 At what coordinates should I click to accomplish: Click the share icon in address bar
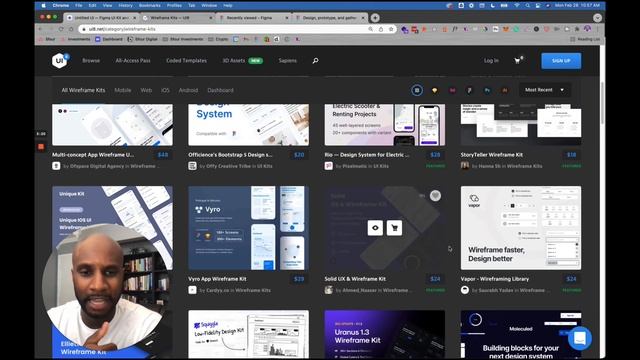point(381,29)
